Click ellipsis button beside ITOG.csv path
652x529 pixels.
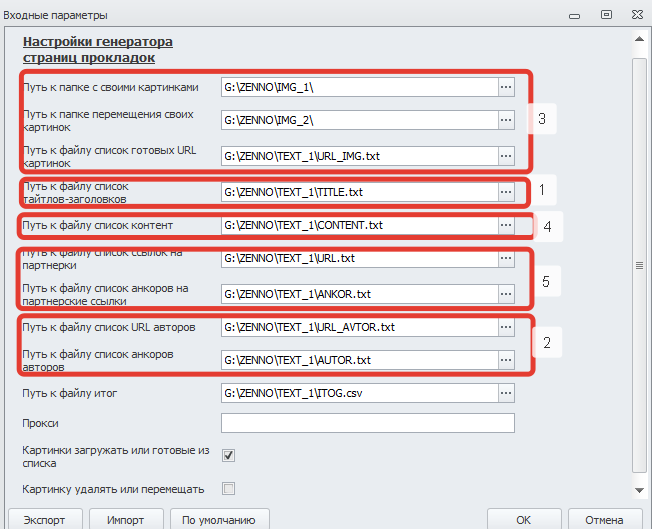point(505,393)
